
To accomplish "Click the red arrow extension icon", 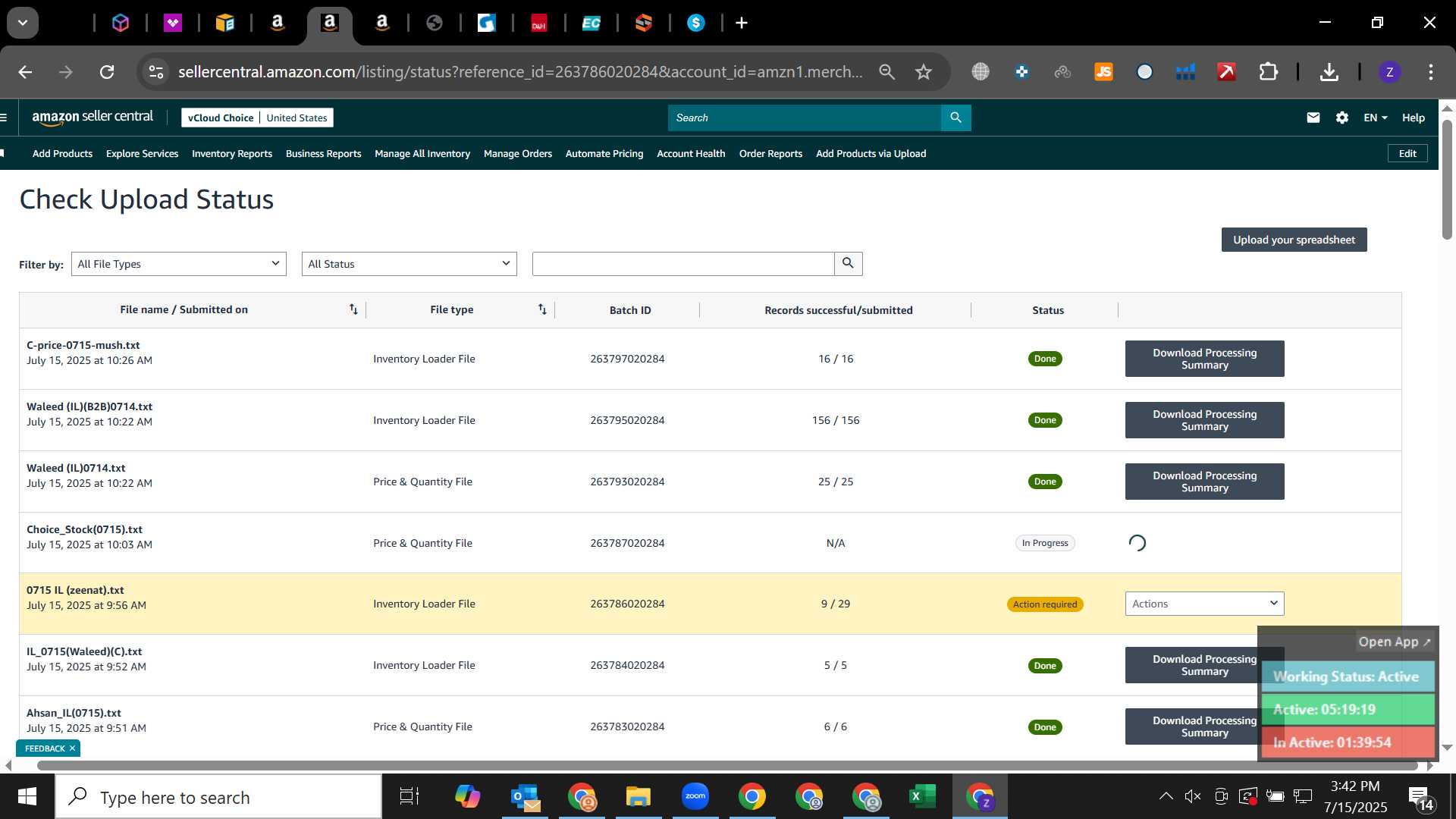I will click(1226, 72).
